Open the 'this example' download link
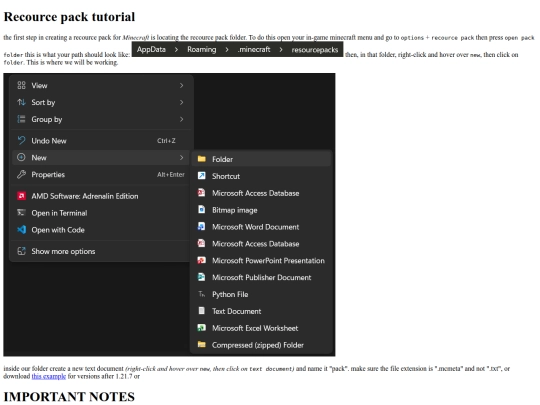This screenshot has height=405, width=540. point(49,376)
